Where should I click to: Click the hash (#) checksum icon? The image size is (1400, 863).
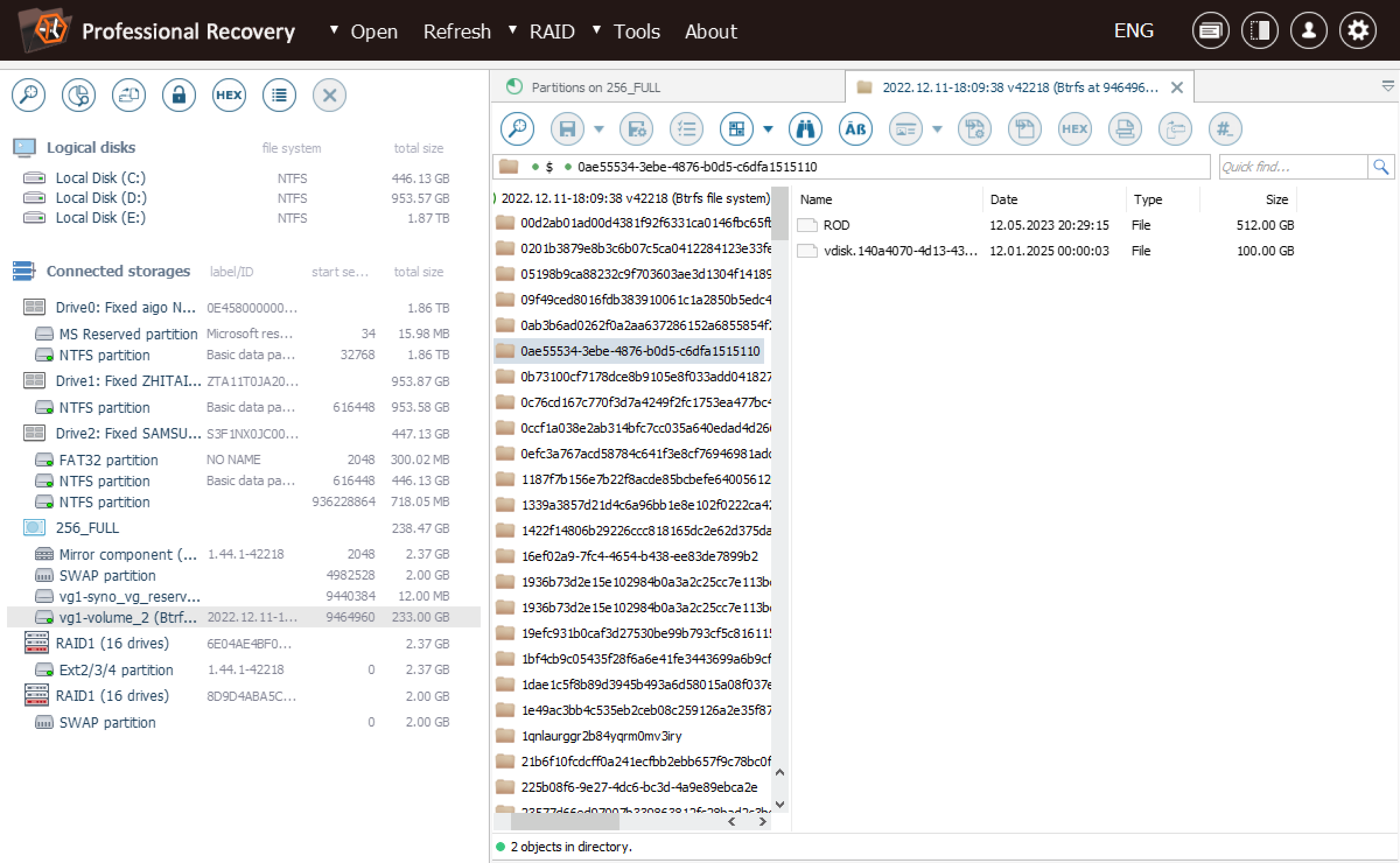(1226, 129)
